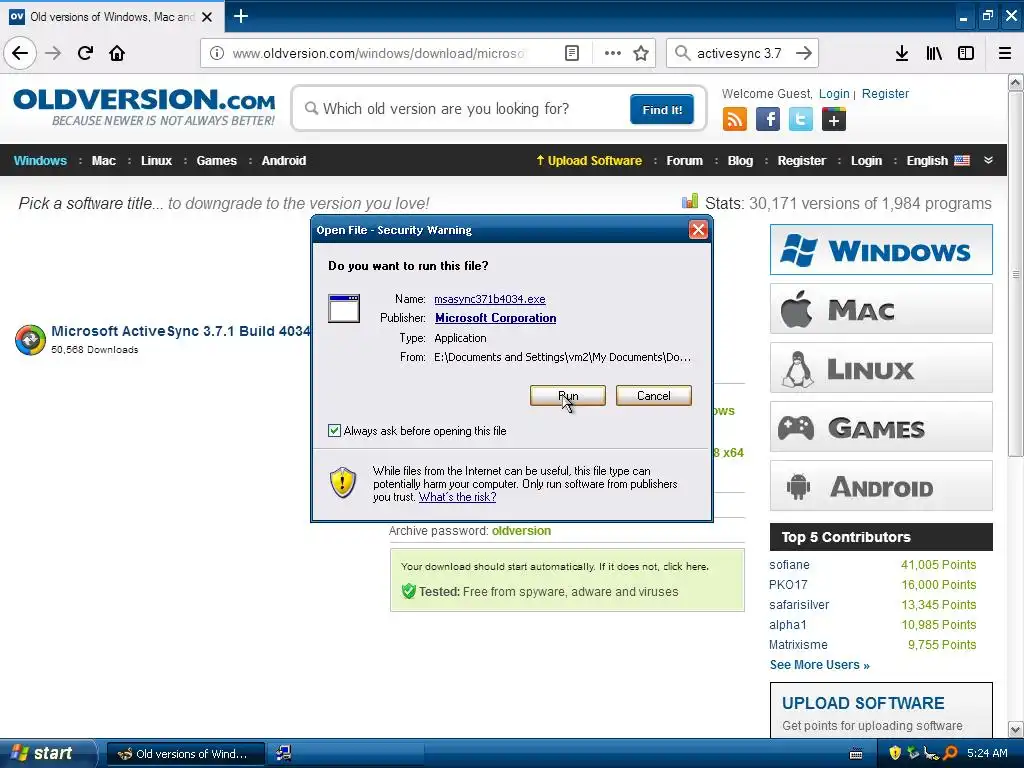Click Upload Software in nav bar
The height and width of the screenshot is (768, 1024).
(x=588, y=161)
